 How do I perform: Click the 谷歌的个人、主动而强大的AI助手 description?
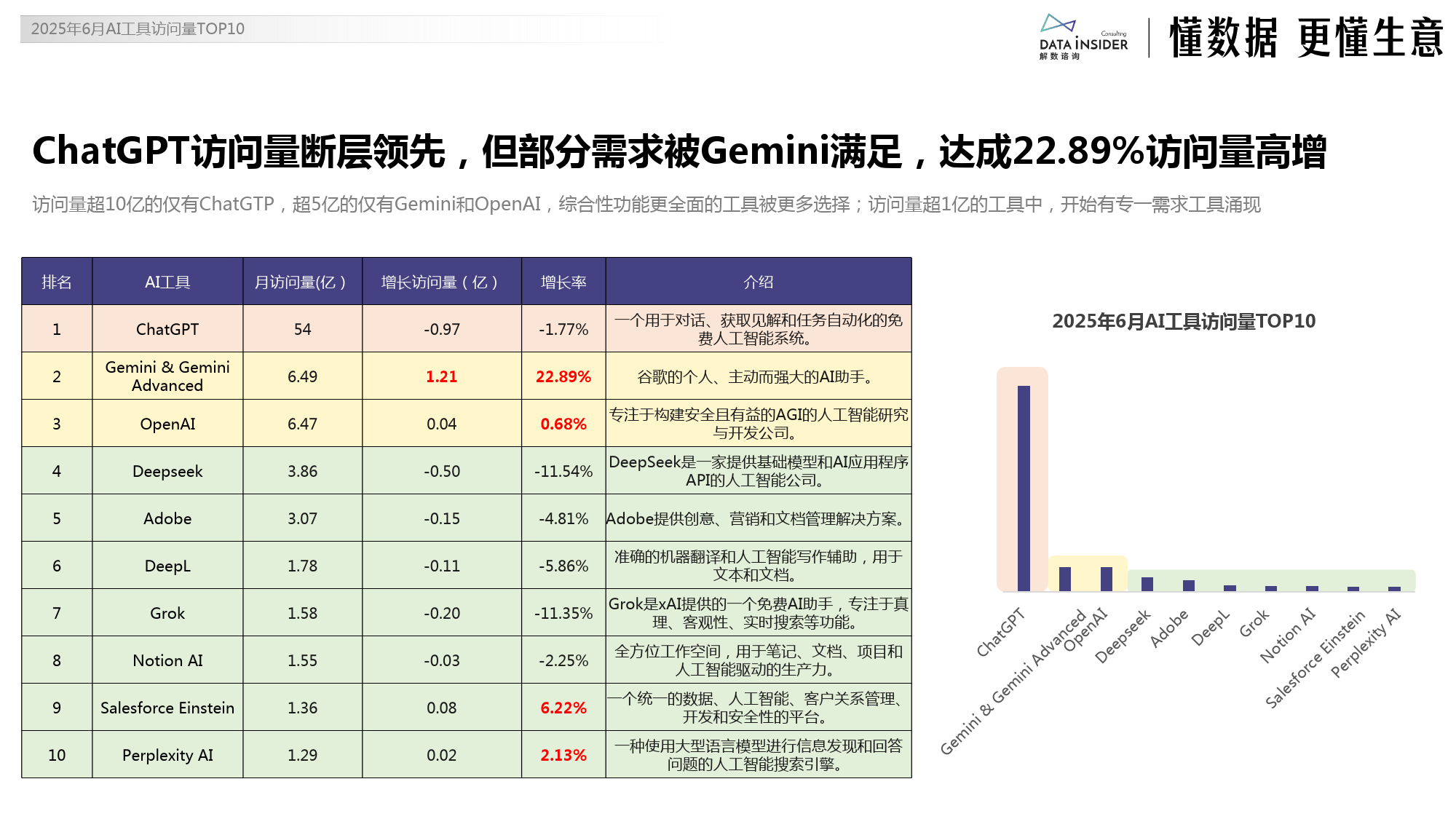point(759,376)
